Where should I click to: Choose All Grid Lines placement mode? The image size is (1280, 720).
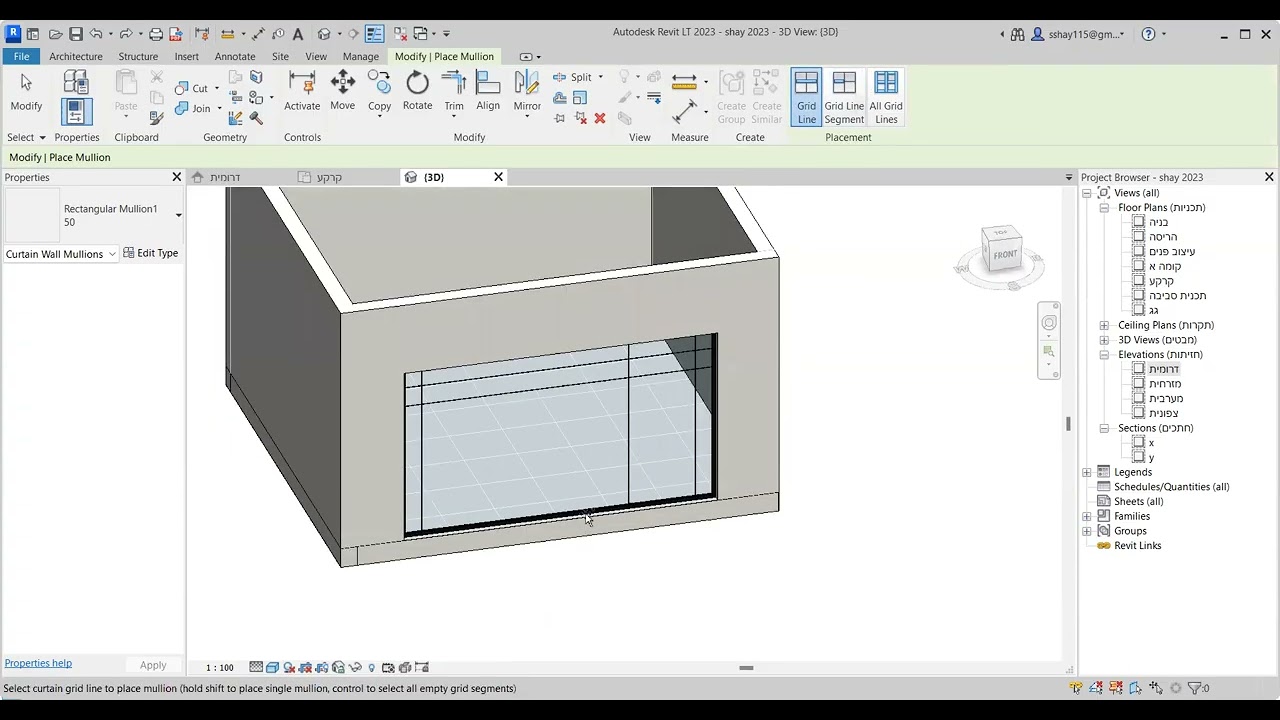point(886,97)
